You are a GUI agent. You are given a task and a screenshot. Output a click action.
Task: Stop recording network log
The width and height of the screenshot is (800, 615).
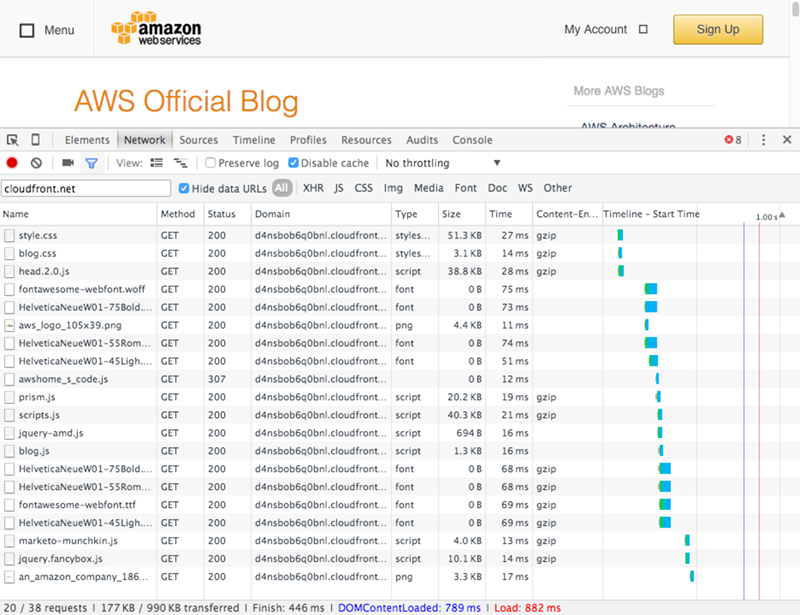12,163
